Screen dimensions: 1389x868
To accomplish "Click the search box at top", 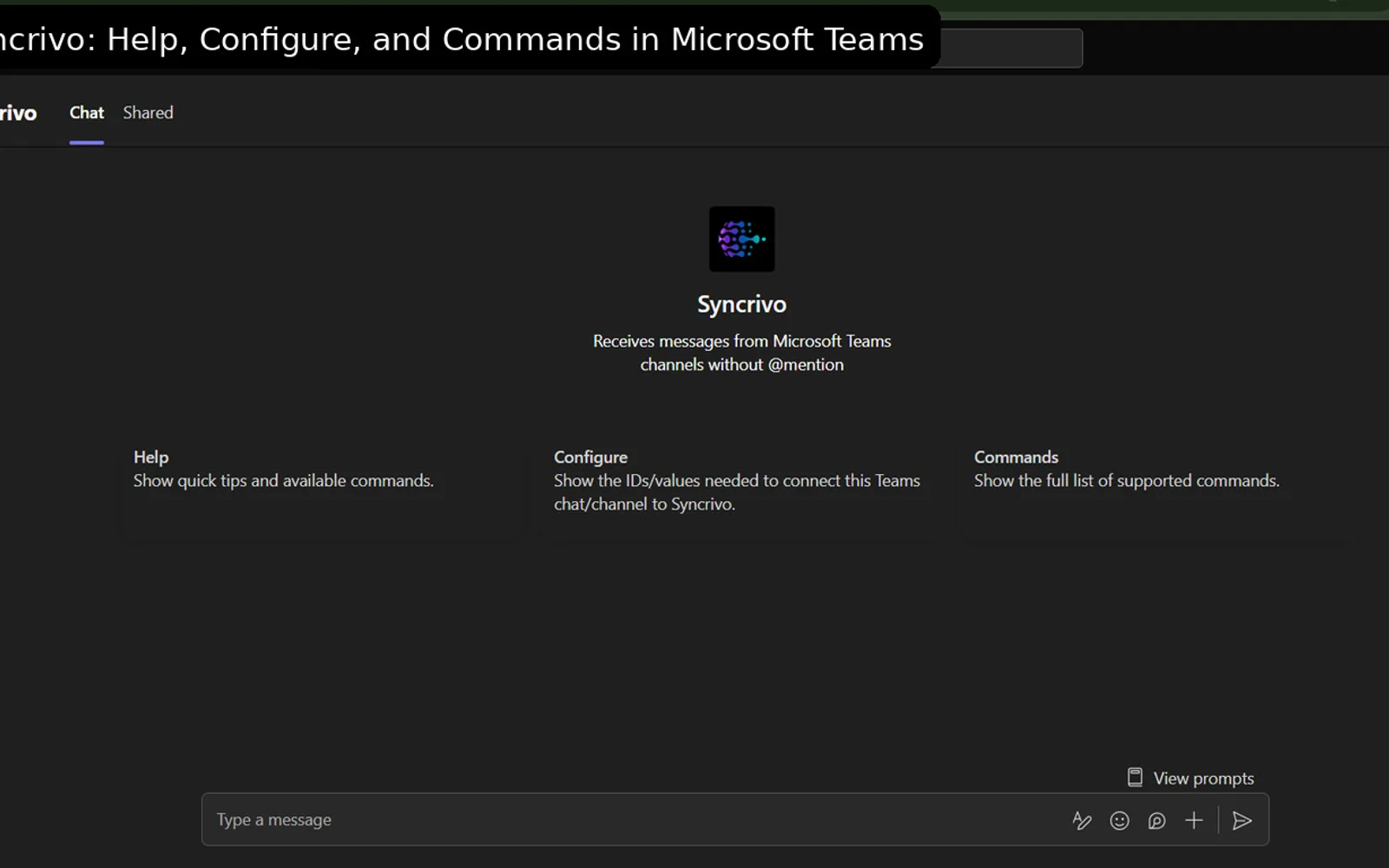I will point(1011,48).
